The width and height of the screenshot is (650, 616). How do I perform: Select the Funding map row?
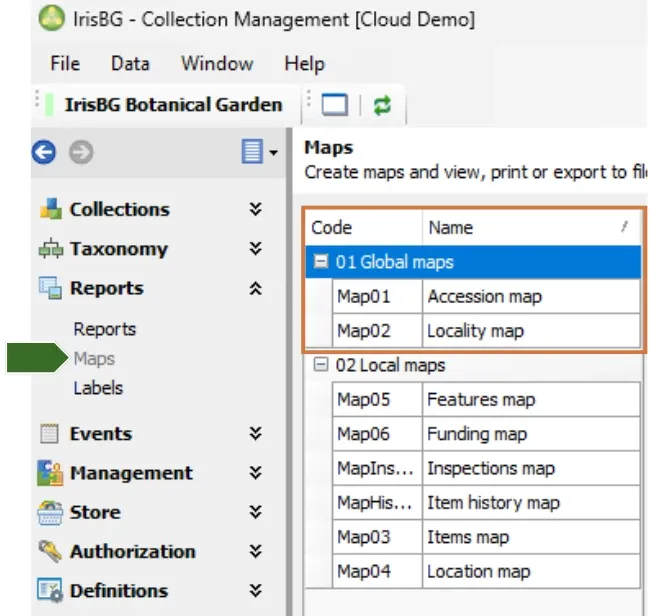pos(486,434)
